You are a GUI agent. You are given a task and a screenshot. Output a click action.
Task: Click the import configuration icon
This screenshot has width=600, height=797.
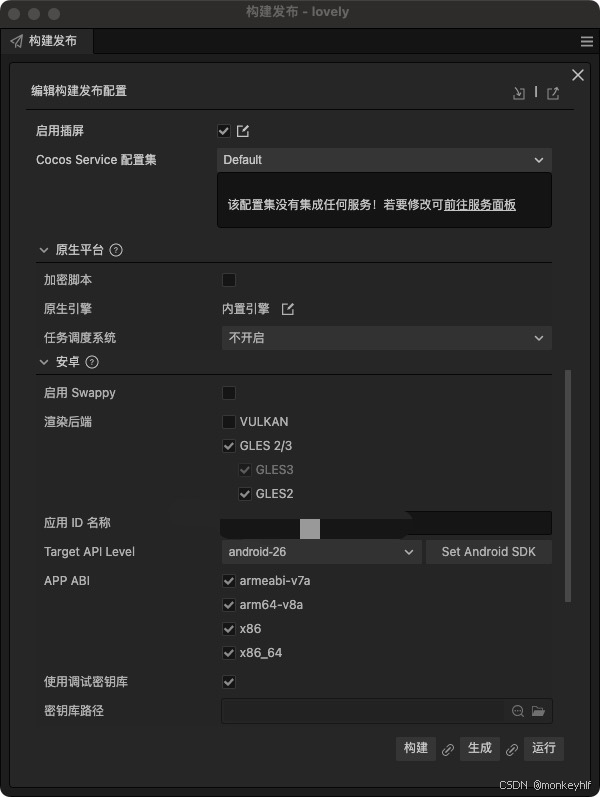pos(519,93)
